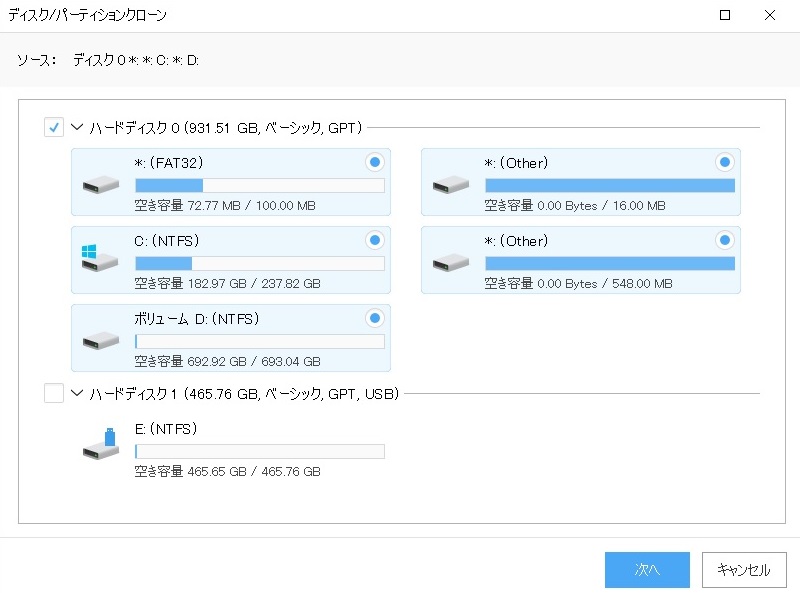This screenshot has width=800, height=593.
Task: Toggle the radio button on 548.00 MB Other partition
Action: click(x=724, y=240)
